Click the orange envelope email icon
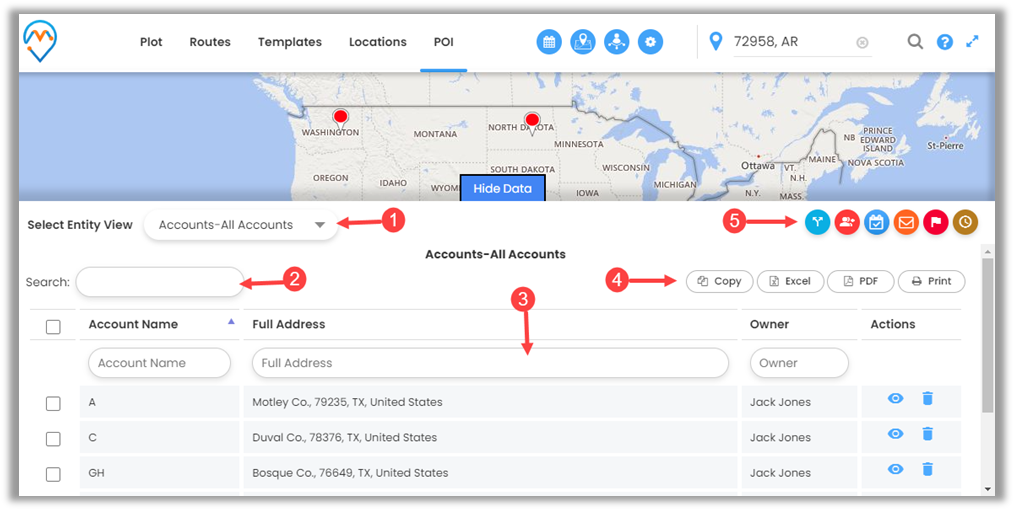1015x511 pixels. point(906,222)
